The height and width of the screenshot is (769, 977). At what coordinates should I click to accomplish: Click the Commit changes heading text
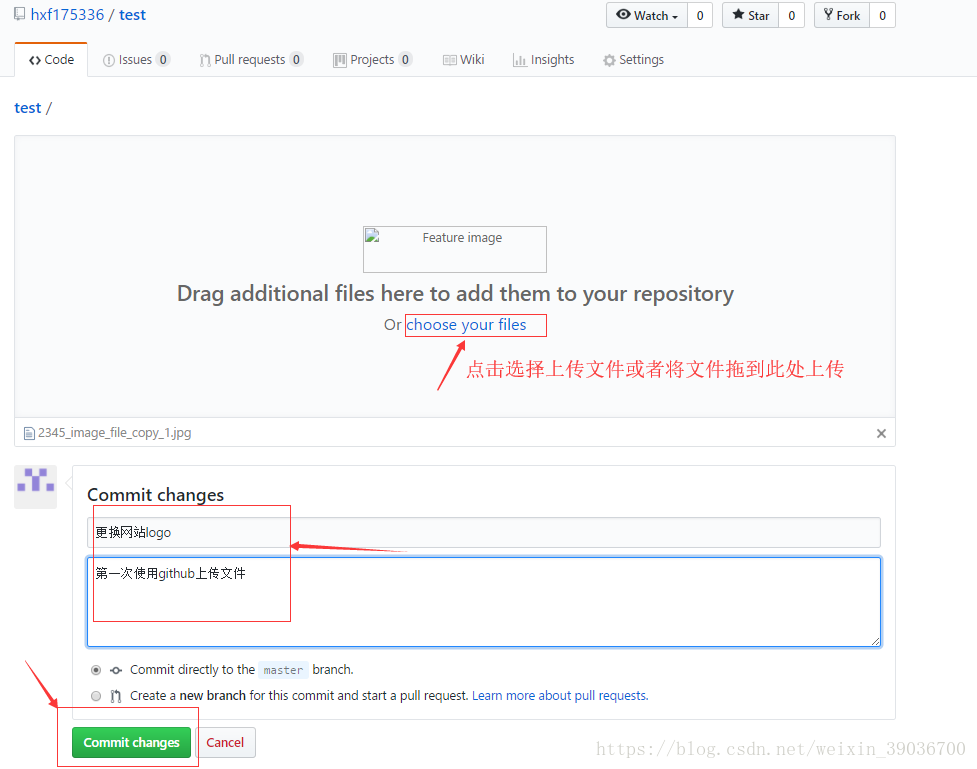(x=156, y=495)
